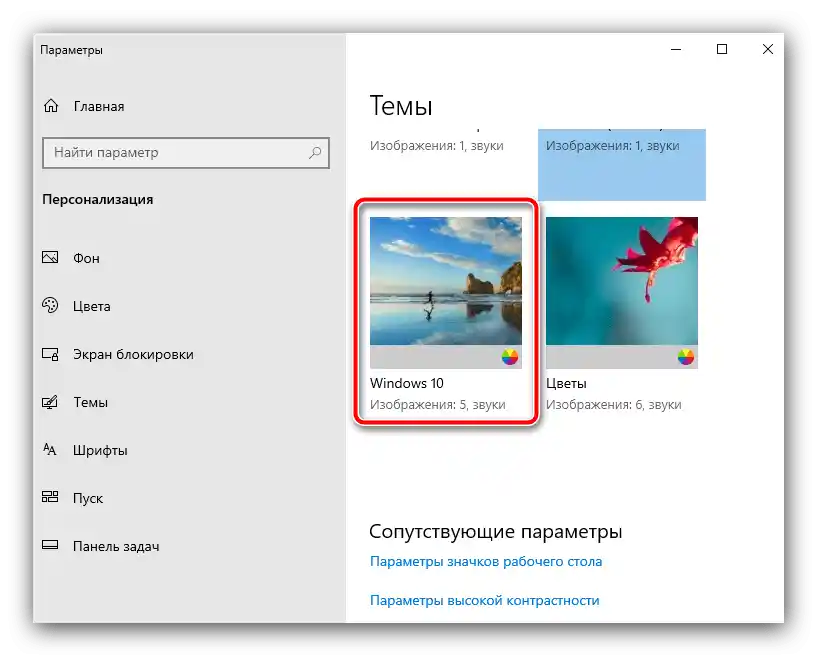Screen dimensions: 817x656
Task: Close the Параметры window
Action: (x=768, y=49)
